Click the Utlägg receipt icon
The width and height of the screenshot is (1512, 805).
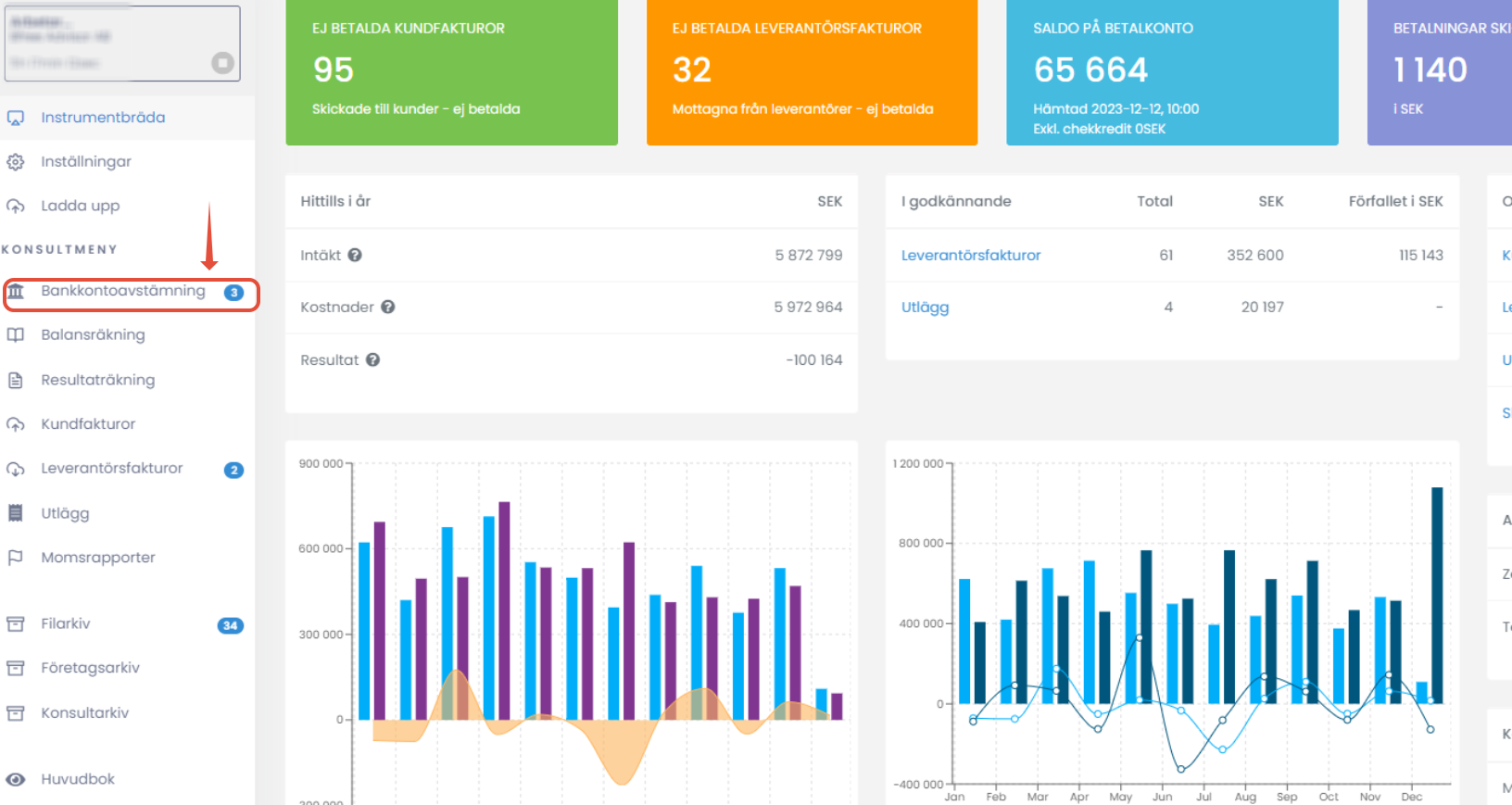16,513
